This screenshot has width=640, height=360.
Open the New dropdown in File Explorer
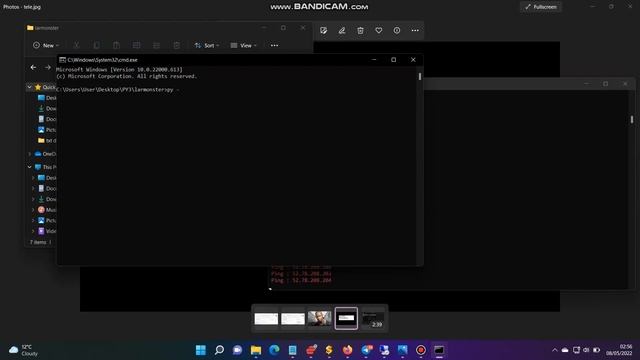46,45
